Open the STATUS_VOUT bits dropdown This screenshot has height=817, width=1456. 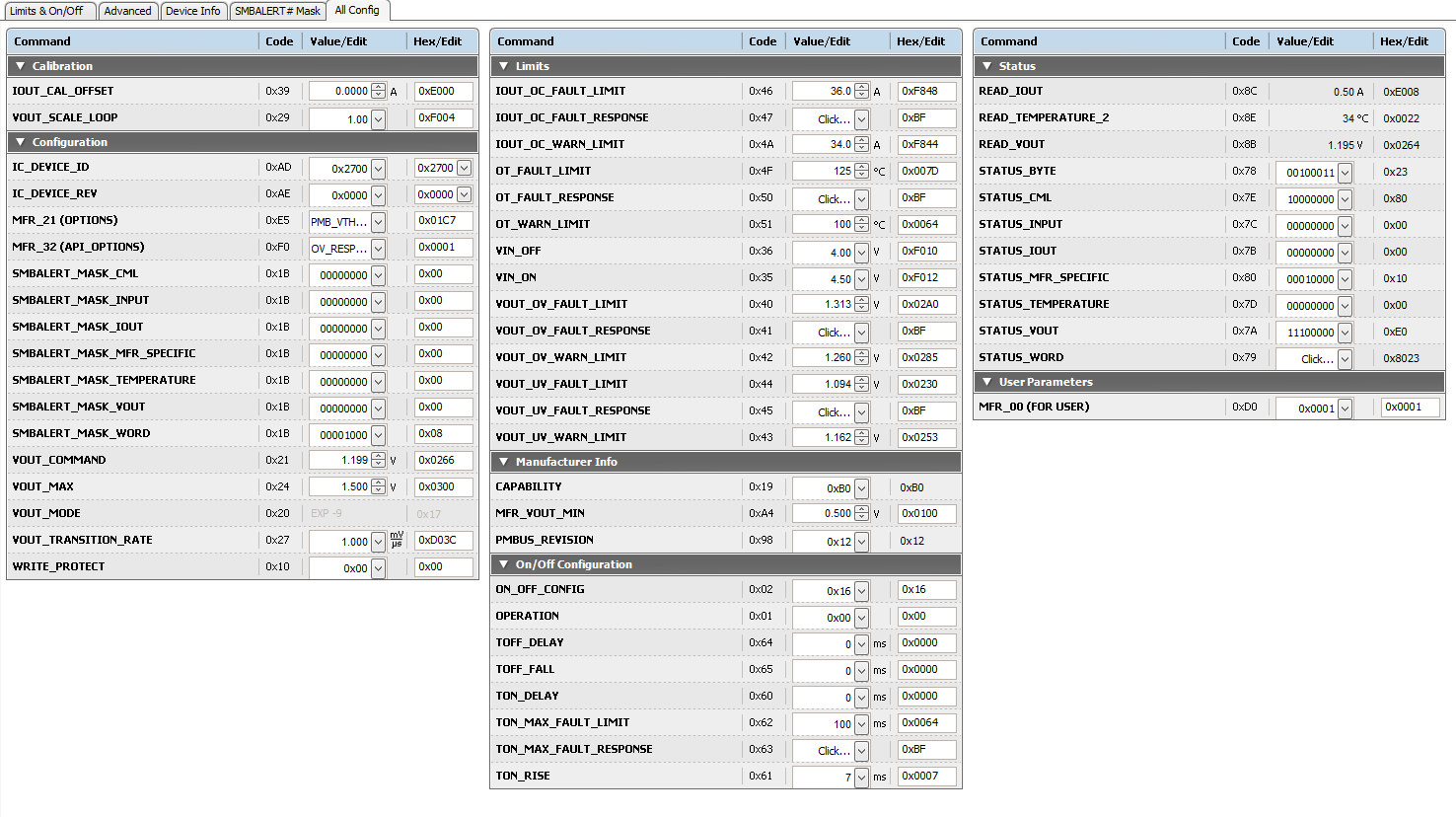[x=1345, y=333]
